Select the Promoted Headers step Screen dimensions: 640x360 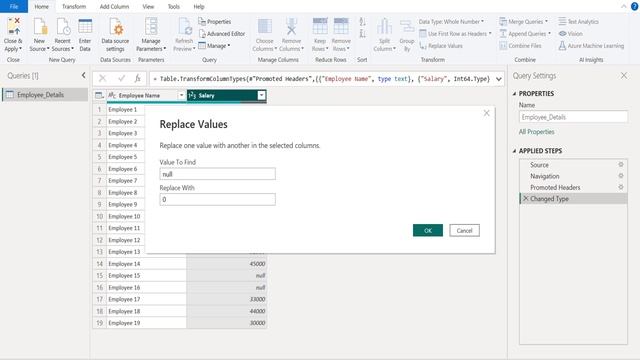[x=573, y=187]
